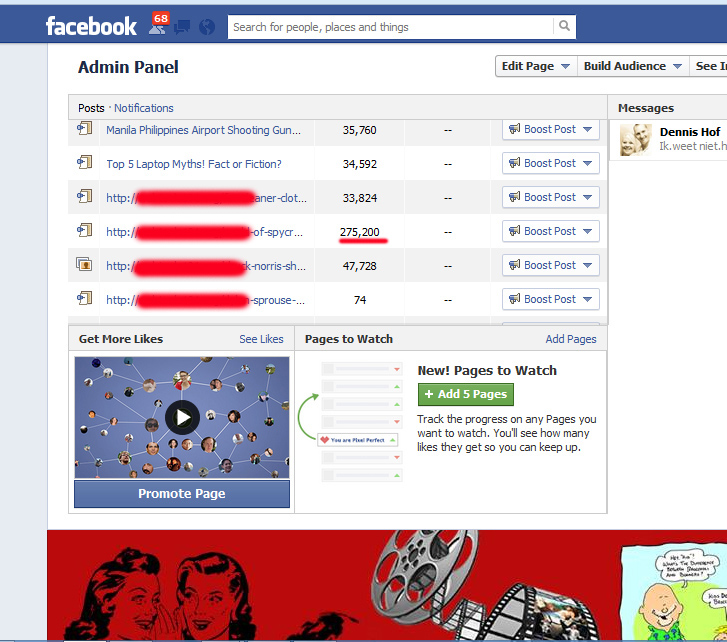Image resolution: width=727 pixels, height=642 pixels.
Task: Click the 275,200 reach value
Action: tap(360, 232)
